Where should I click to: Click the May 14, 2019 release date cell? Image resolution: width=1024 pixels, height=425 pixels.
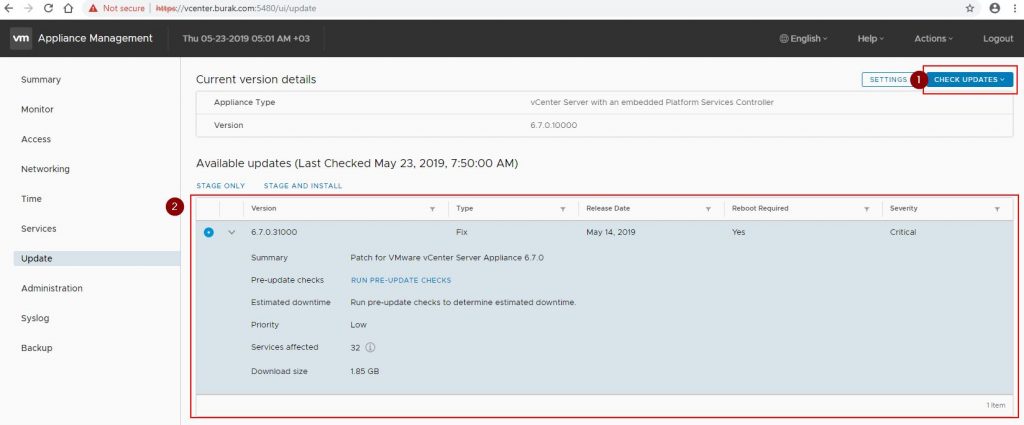click(x=611, y=232)
